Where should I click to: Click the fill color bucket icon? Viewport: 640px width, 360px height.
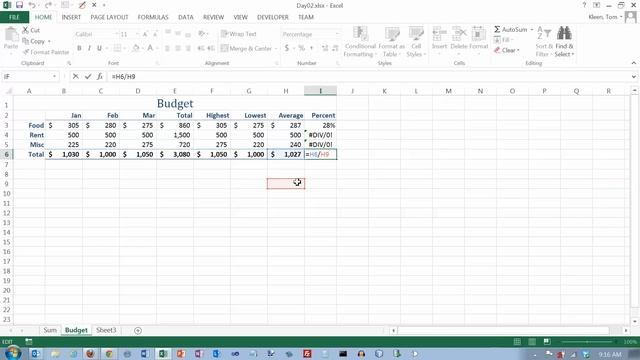click(x=136, y=48)
